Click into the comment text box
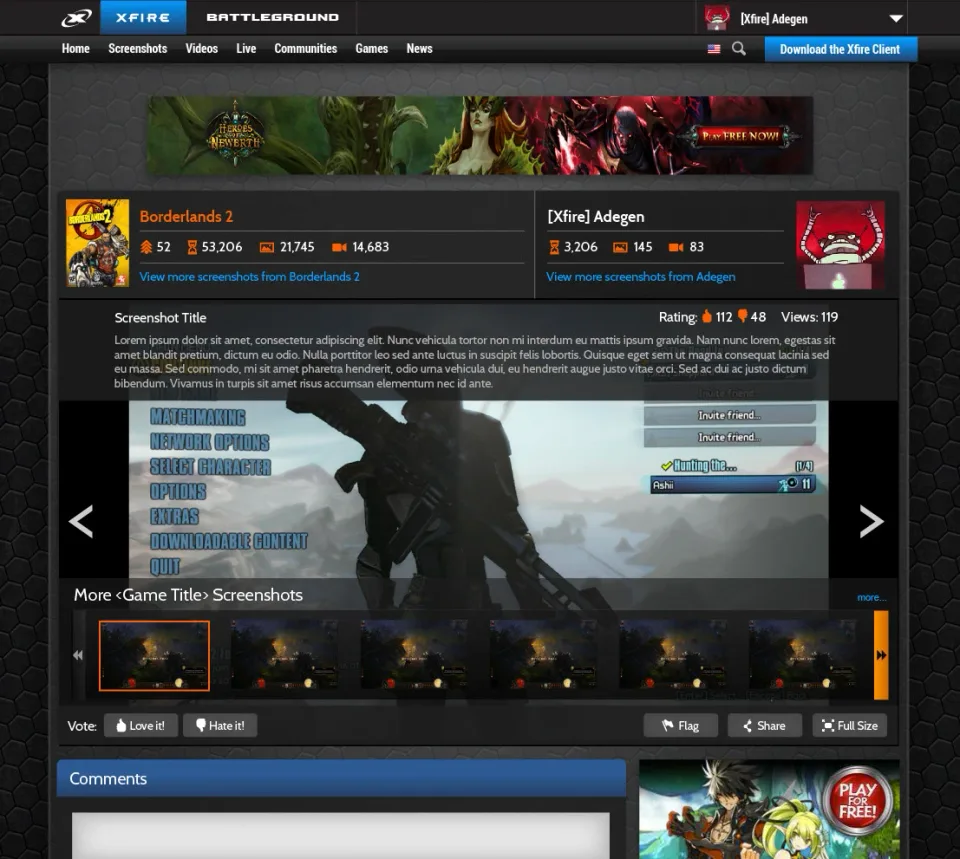The height and width of the screenshot is (859, 960). (x=341, y=836)
